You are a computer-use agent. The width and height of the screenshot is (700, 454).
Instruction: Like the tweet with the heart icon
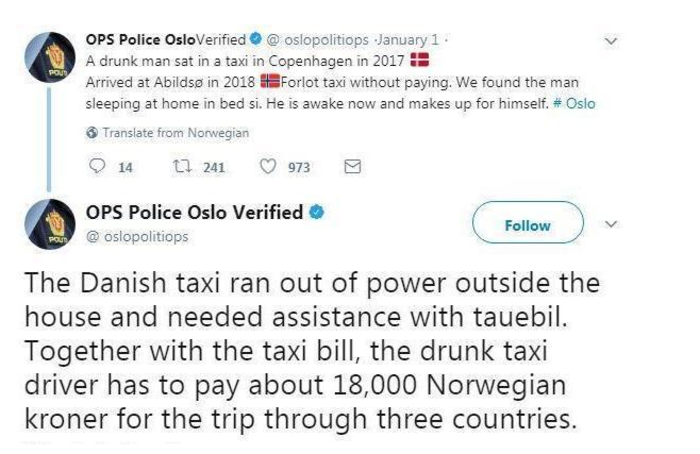(267, 168)
